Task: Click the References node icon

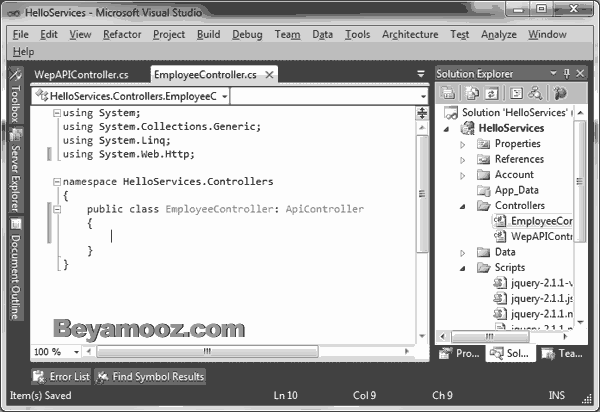Action: pyautogui.click(x=484, y=159)
